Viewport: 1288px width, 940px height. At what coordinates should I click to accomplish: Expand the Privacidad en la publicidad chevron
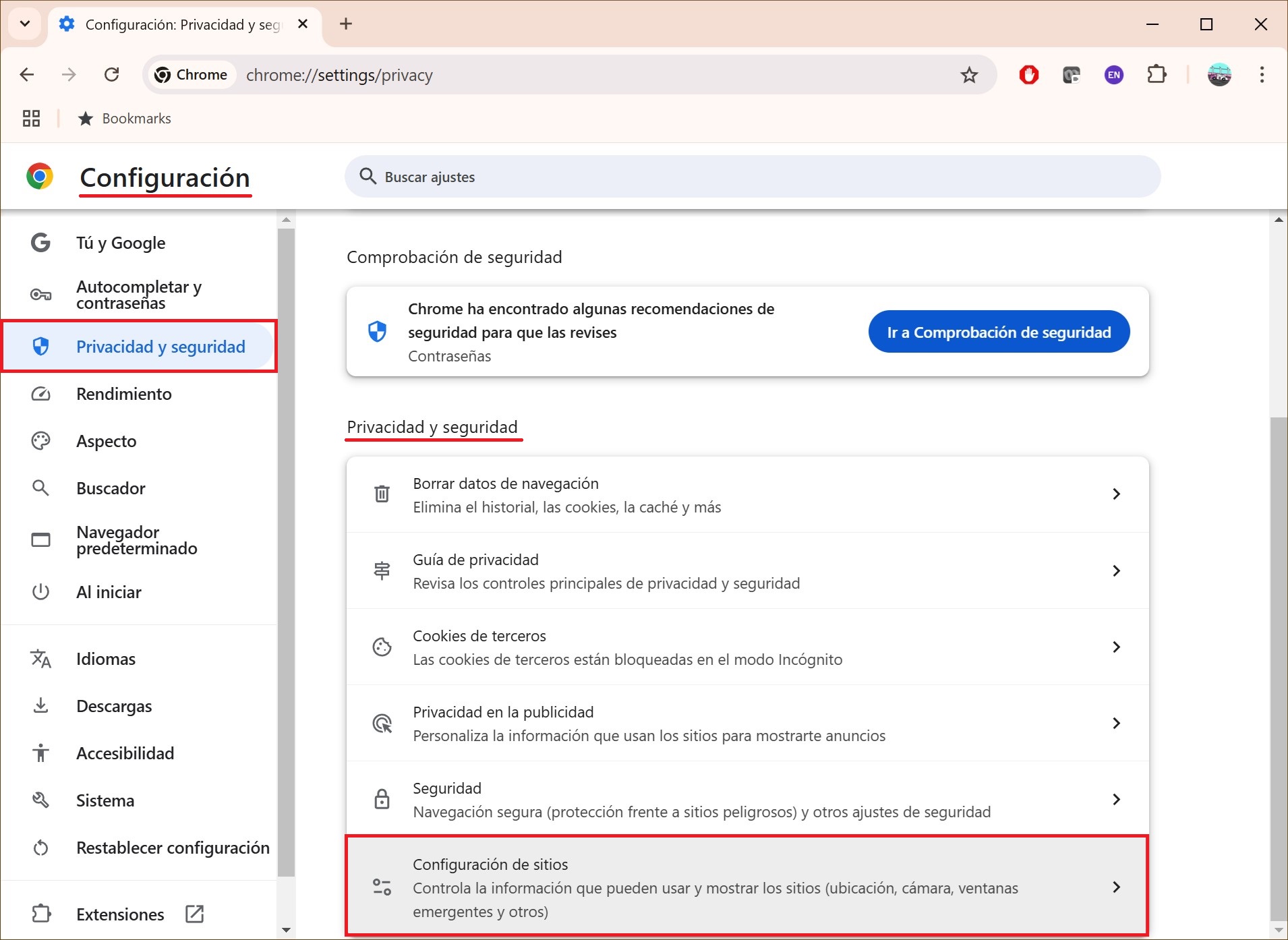pos(1116,723)
